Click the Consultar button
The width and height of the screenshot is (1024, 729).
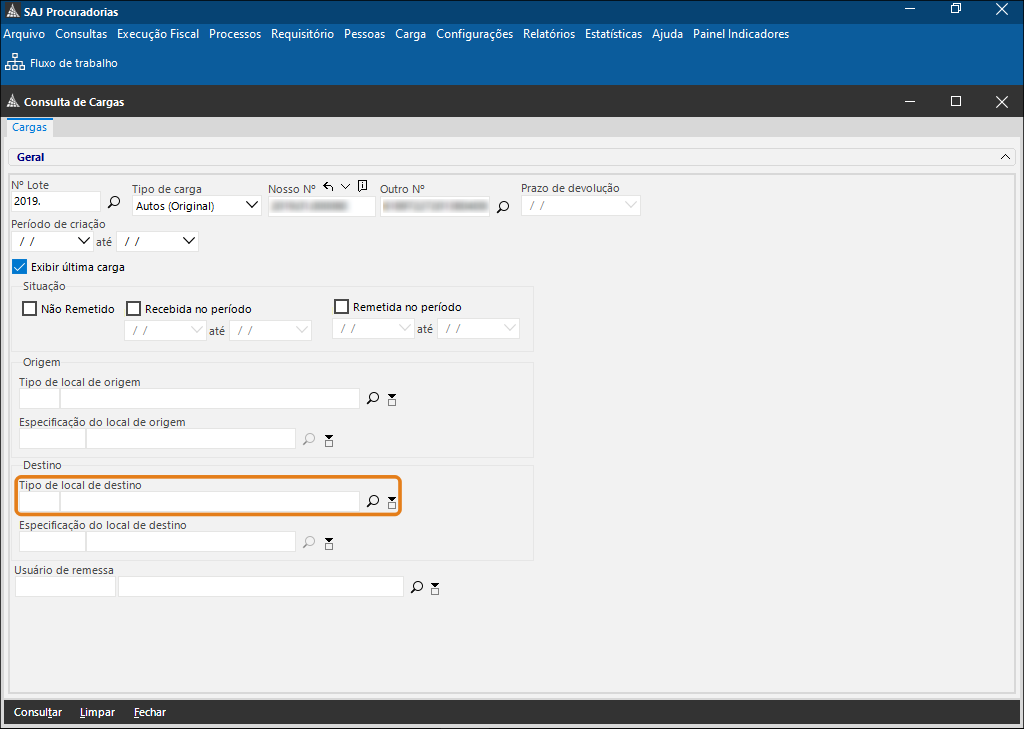point(38,712)
